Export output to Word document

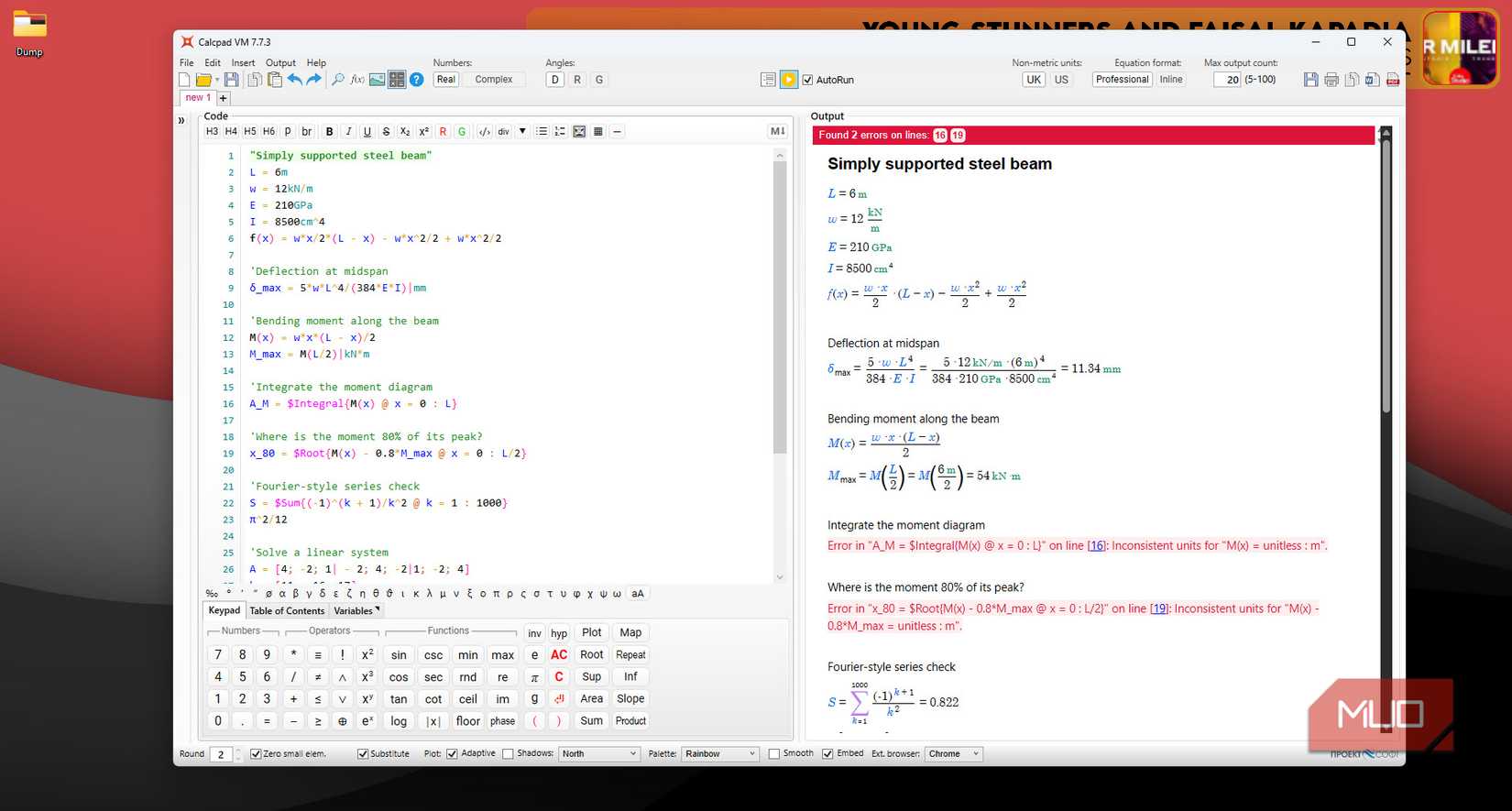click(x=1372, y=80)
